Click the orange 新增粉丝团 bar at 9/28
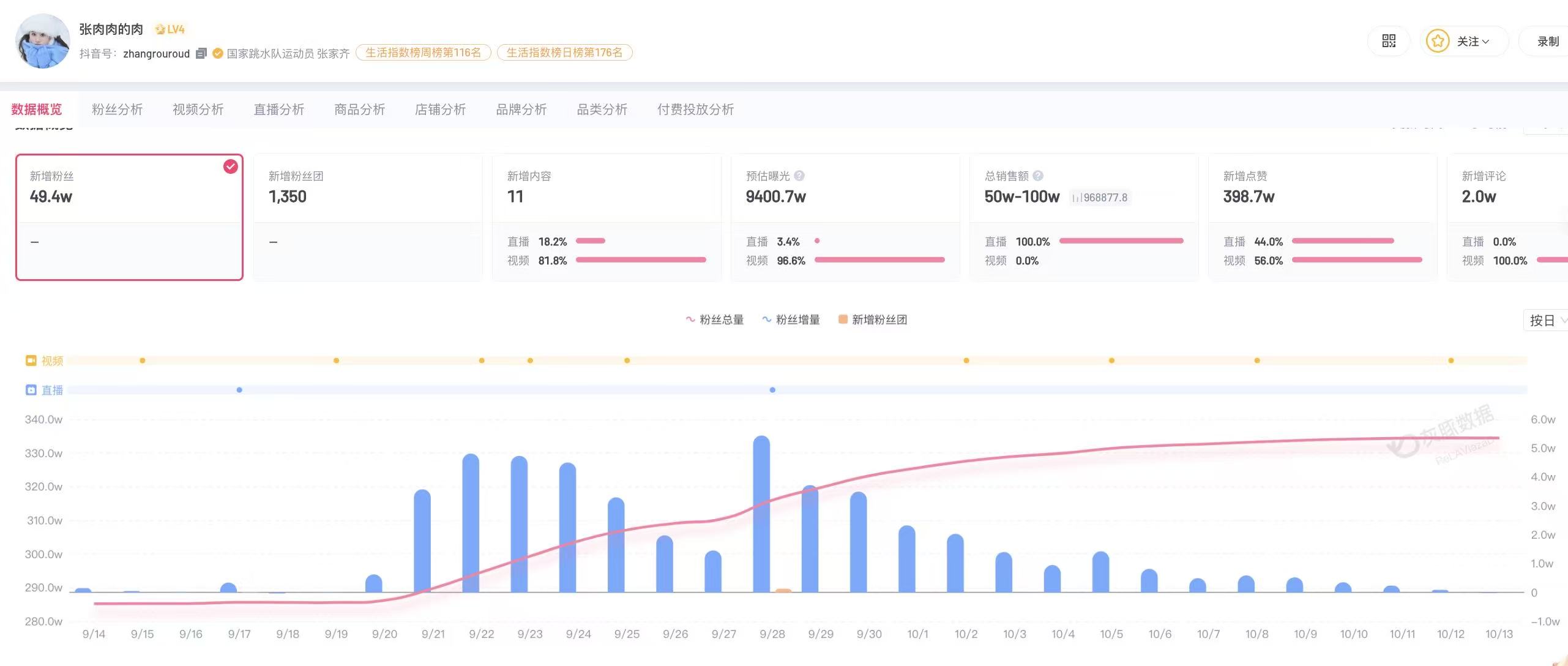The height and width of the screenshot is (666, 1568). (x=783, y=591)
